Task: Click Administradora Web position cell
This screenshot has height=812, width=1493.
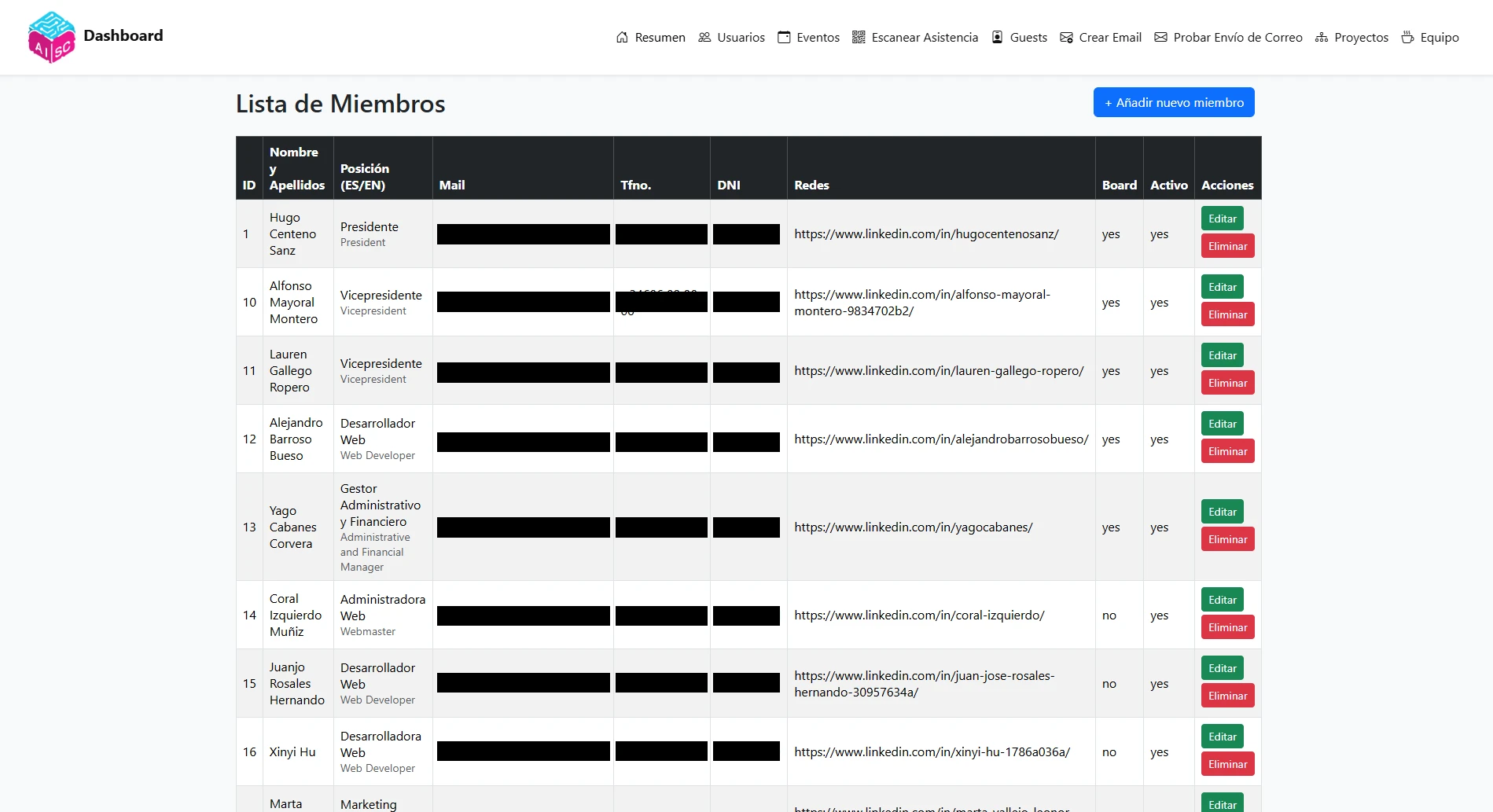Action: click(382, 615)
